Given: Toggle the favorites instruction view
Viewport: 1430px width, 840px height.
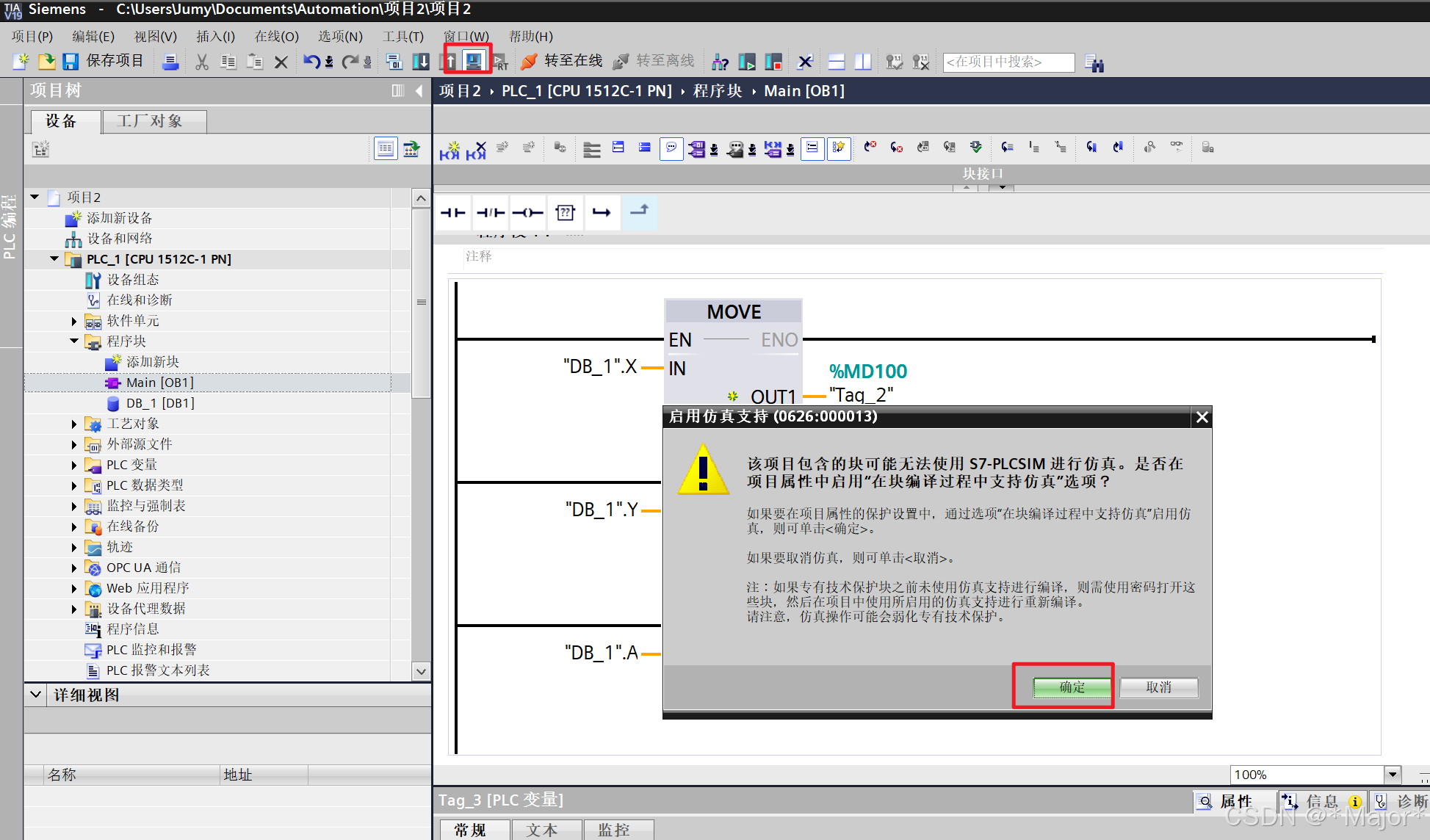Looking at the screenshot, I should pos(839,148).
